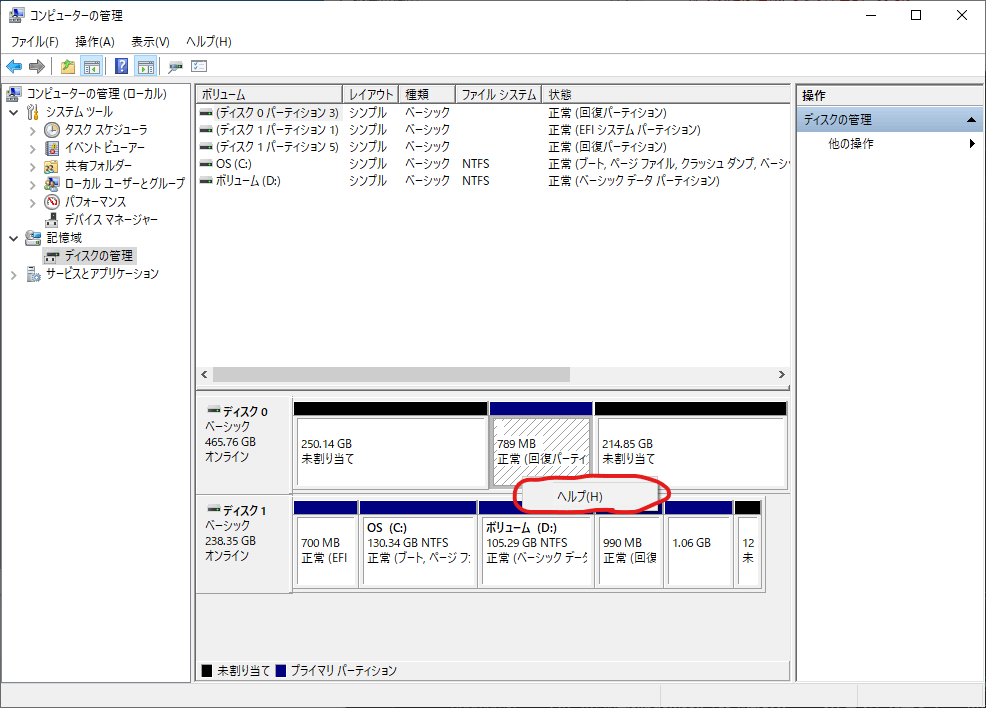Open the 操作(A) menu

tap(95, 41)
